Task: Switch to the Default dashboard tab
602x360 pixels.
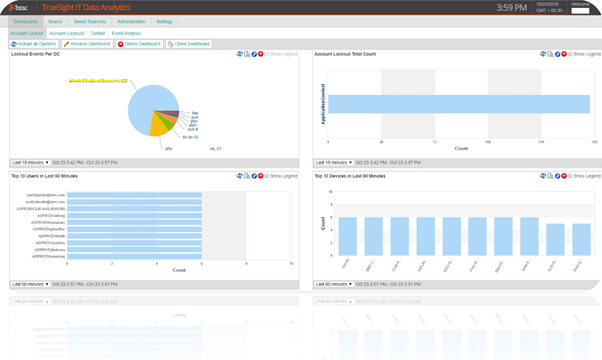Action: tap(98, 33)
